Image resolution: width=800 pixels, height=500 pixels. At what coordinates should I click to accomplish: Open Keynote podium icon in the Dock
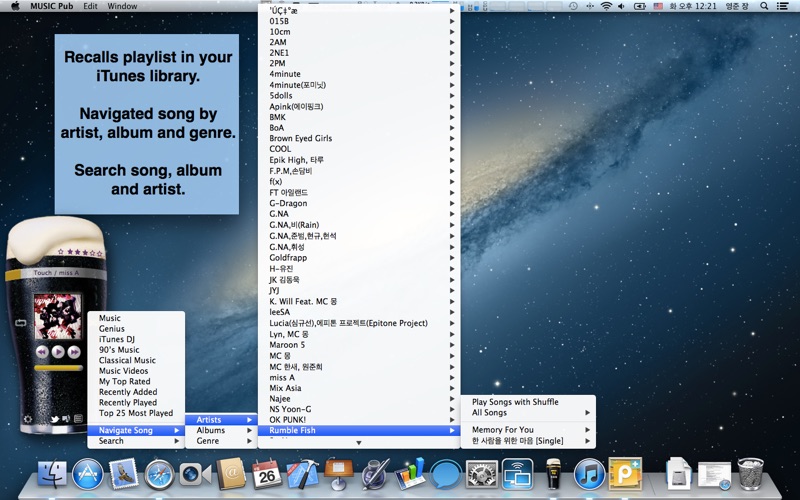click(x=338, y=474)
